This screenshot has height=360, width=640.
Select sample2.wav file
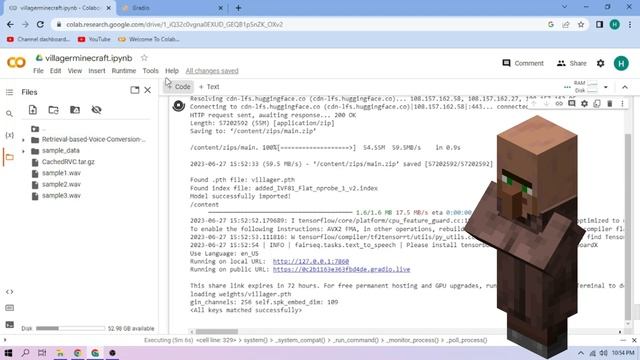[61, 184]
